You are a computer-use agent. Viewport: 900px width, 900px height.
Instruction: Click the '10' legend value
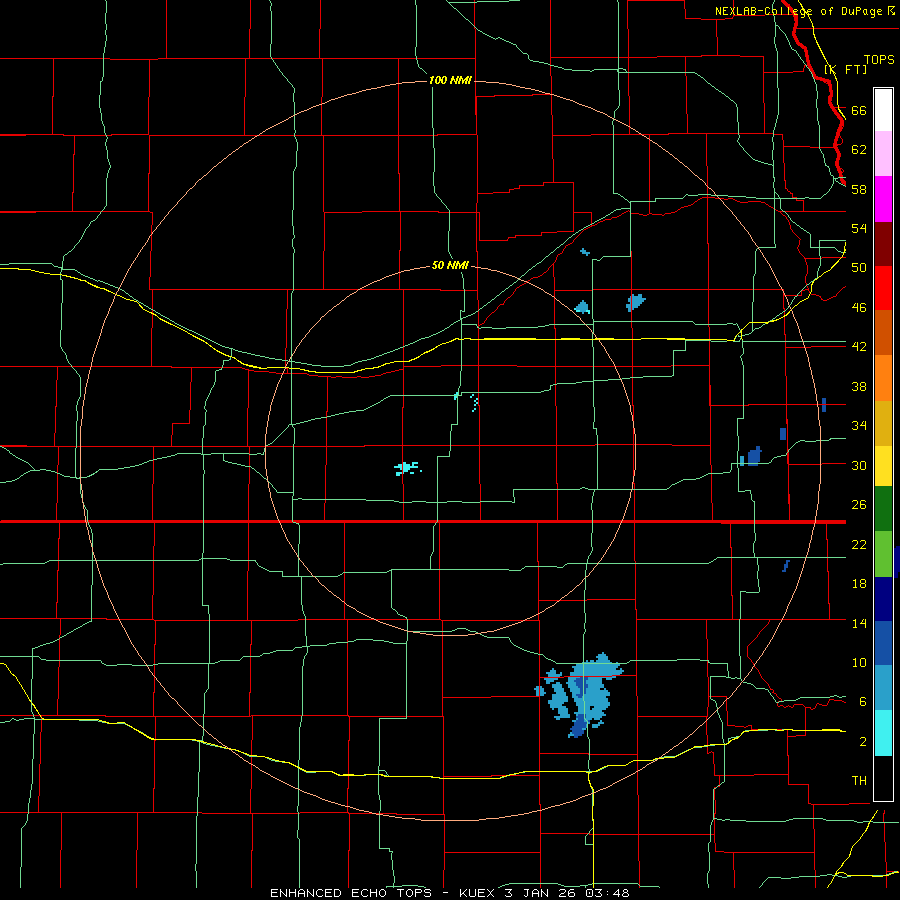859,663
